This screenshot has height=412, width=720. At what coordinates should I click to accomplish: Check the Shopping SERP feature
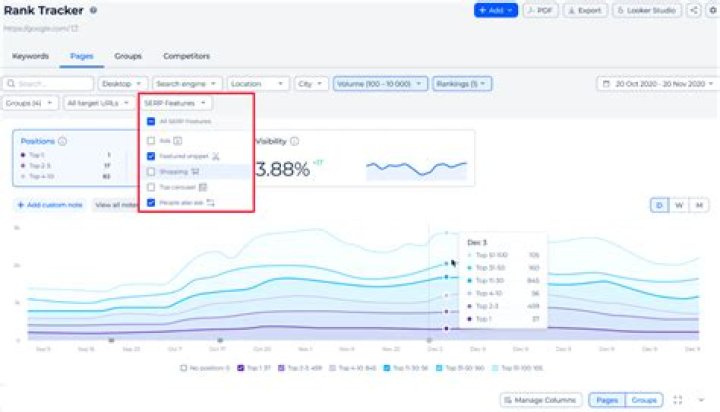pos(151,171)
